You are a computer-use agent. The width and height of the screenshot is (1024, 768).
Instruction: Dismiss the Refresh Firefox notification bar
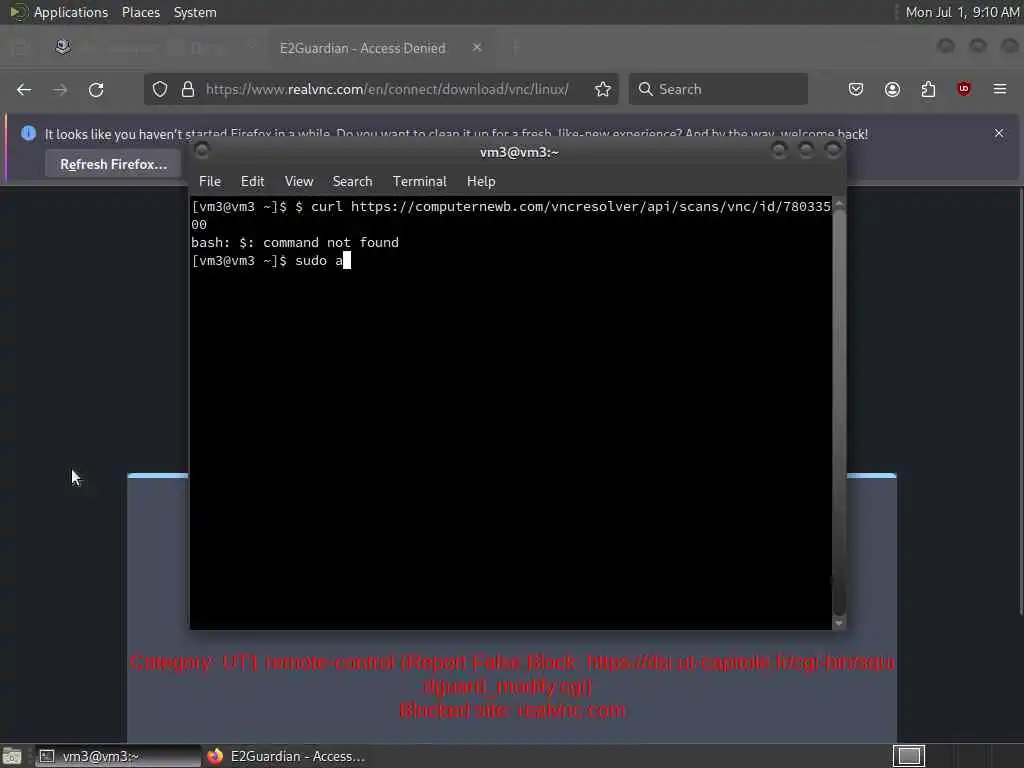point(999,133)
